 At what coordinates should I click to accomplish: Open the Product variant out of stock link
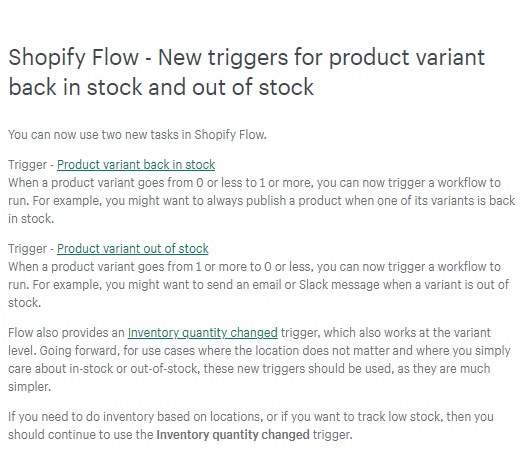[x=133, y=249]
